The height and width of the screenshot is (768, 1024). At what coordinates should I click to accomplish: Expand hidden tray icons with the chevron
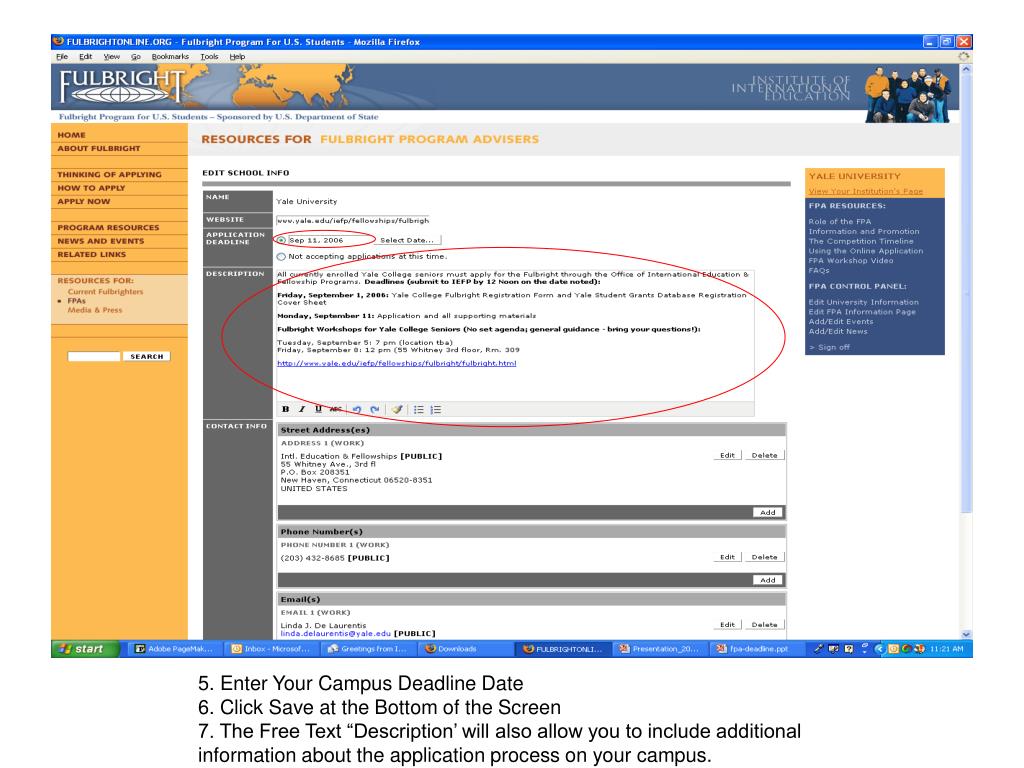878,648
